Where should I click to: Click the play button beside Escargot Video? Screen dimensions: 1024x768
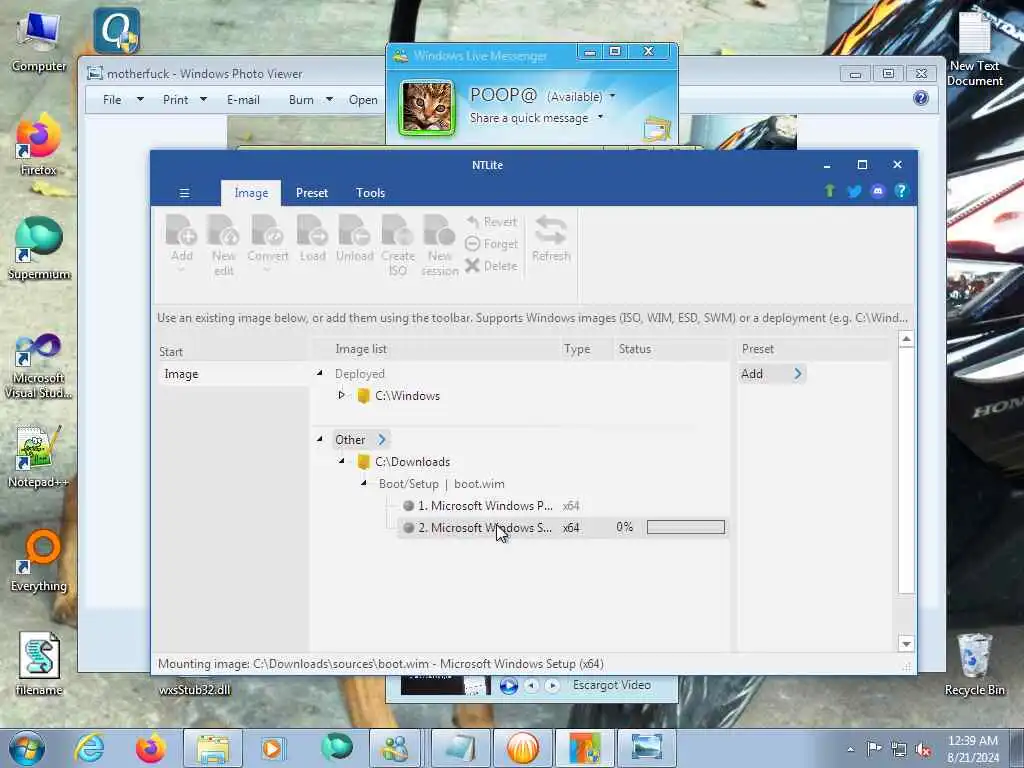509,686
